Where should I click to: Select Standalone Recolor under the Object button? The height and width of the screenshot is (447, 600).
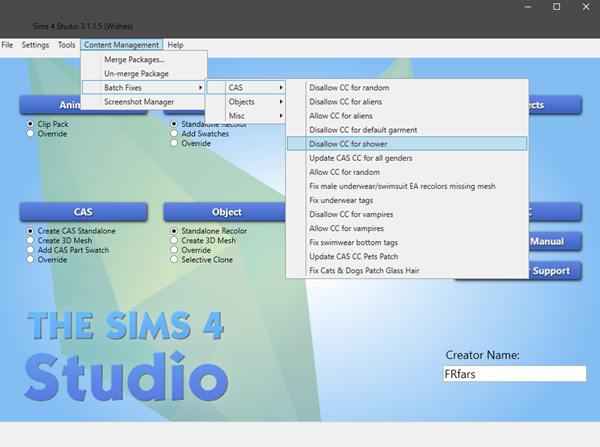(174, 231)
